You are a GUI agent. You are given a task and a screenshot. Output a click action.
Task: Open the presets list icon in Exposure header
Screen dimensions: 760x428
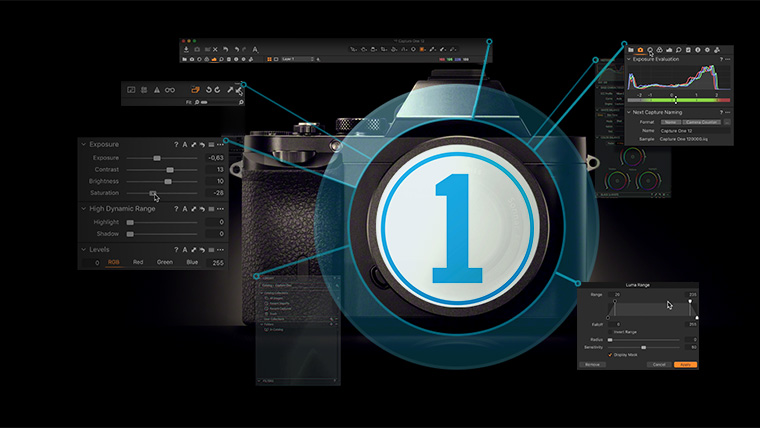point(211,144)
